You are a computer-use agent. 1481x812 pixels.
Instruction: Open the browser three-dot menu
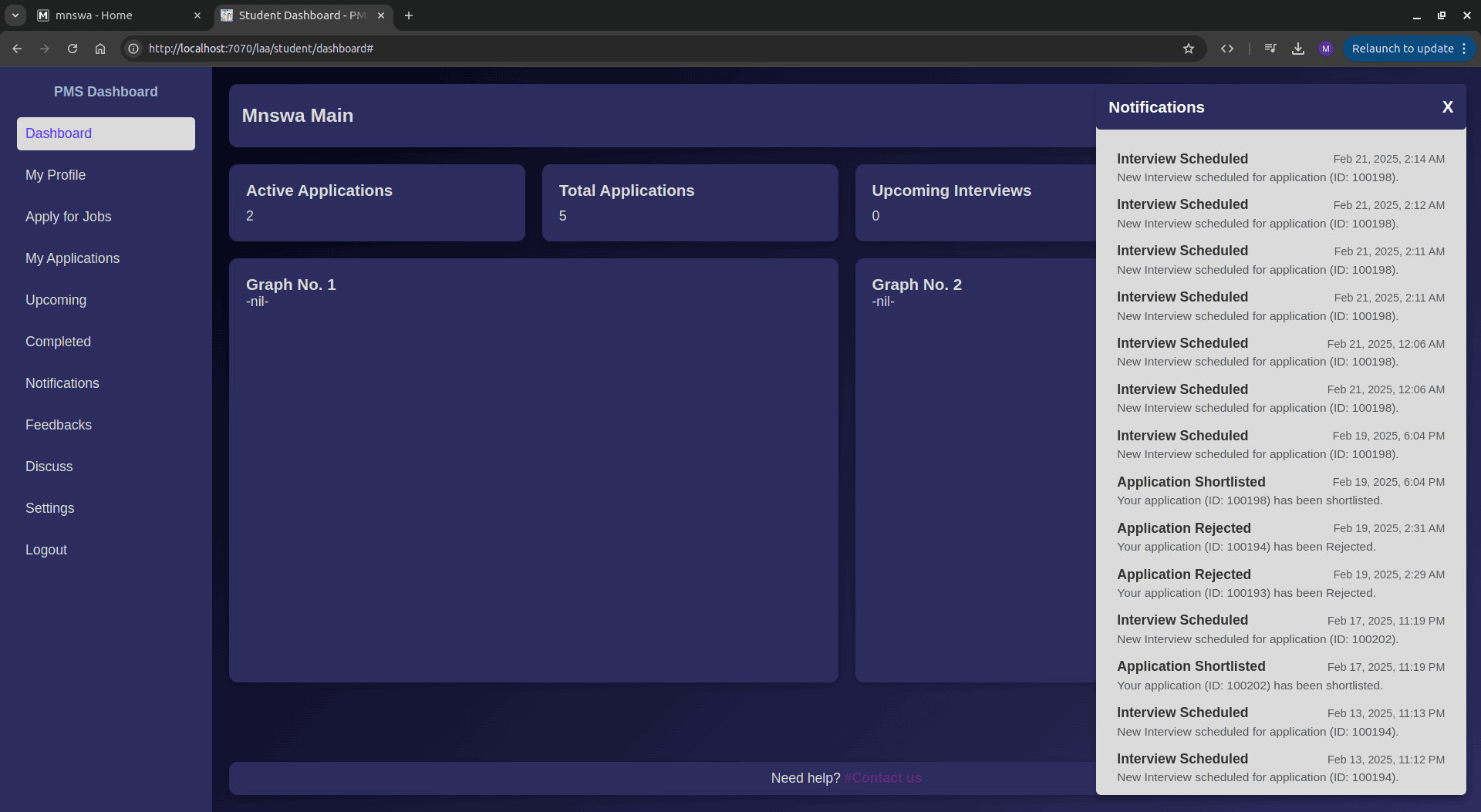click(x=1464, y=49)
